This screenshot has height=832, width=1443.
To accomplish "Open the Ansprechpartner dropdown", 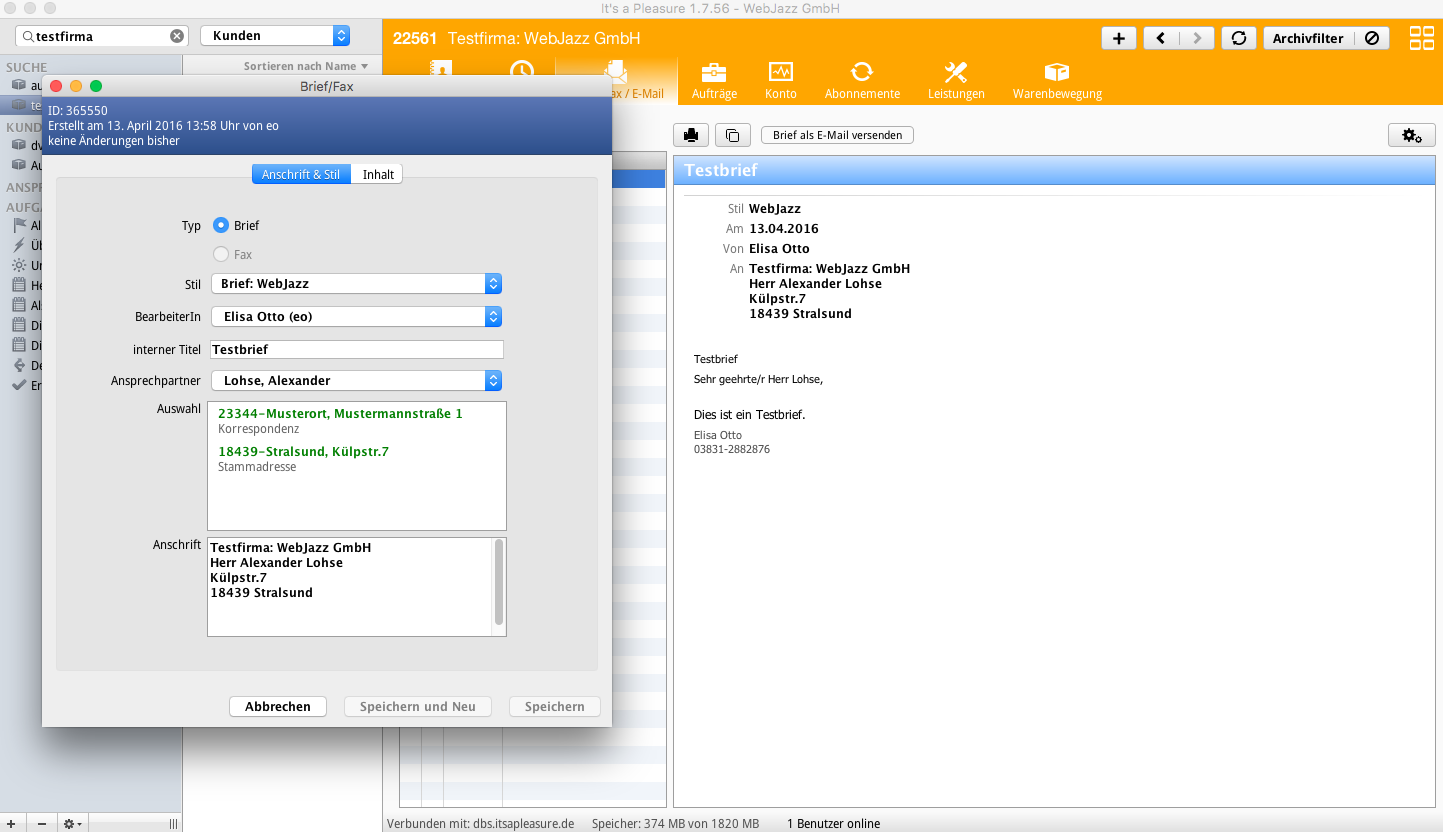I will pos(356,381).
